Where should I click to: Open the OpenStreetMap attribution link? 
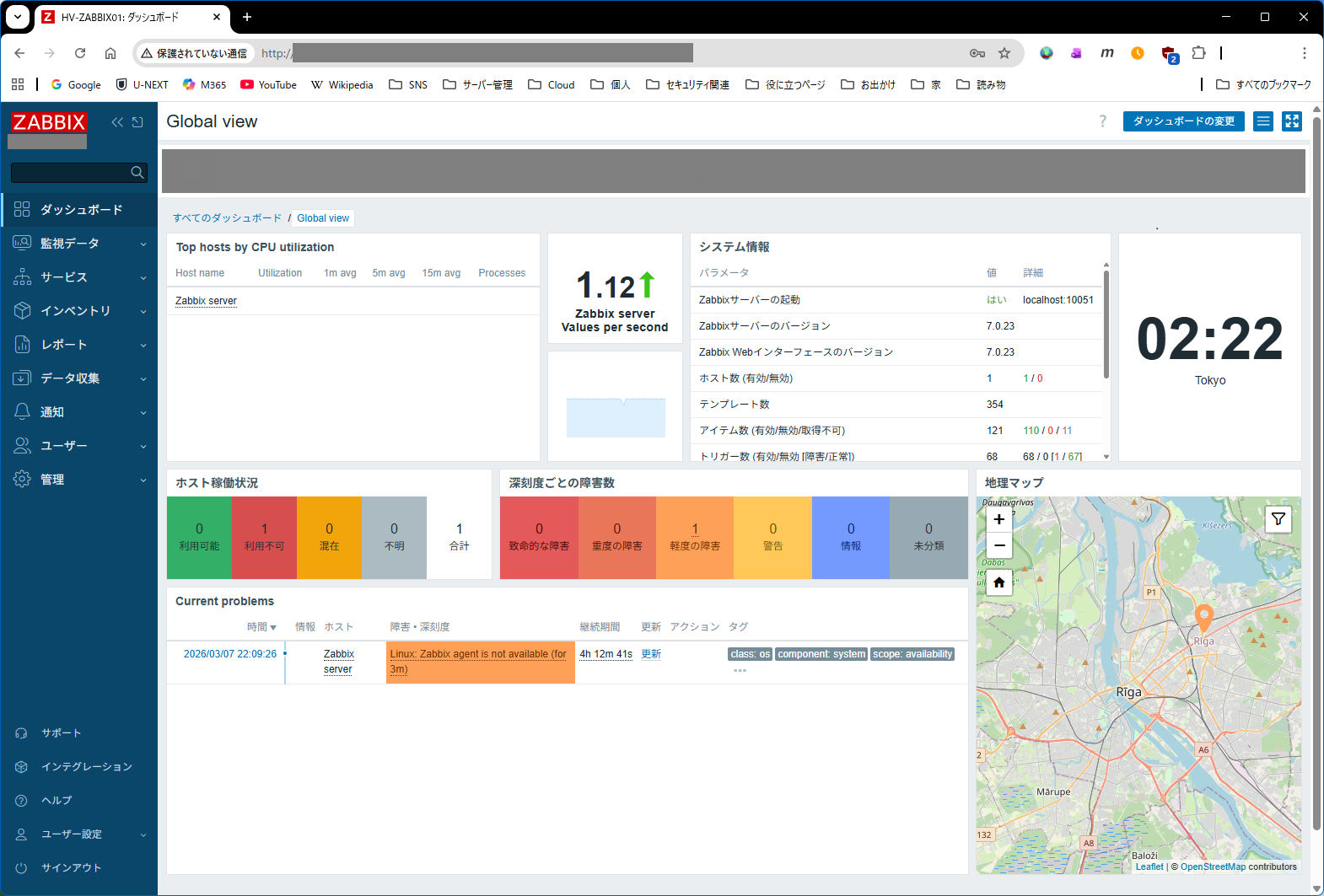1213,866
